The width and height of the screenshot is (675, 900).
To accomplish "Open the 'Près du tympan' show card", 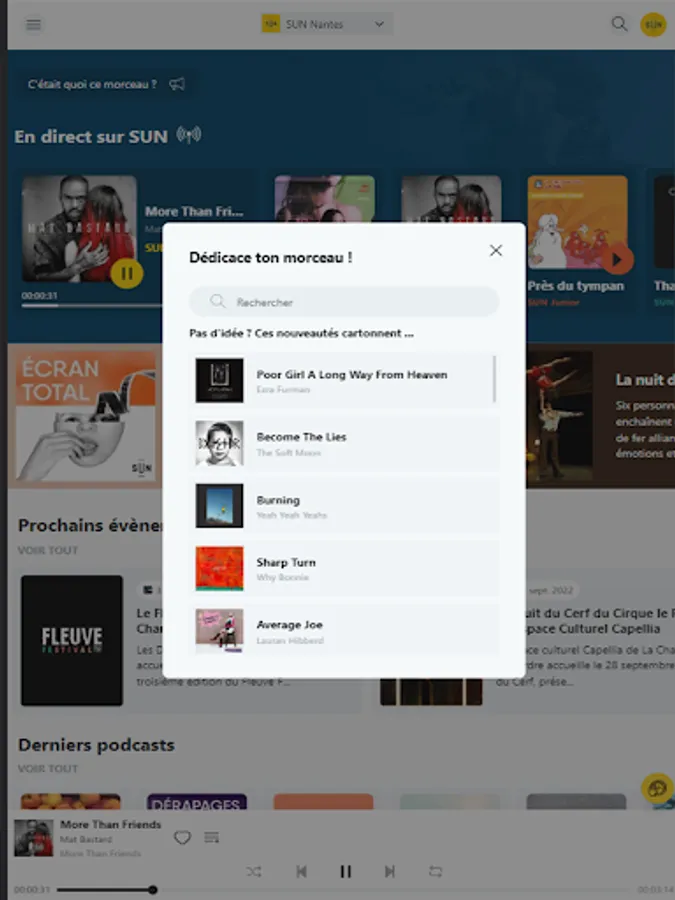I will point(577,241).
